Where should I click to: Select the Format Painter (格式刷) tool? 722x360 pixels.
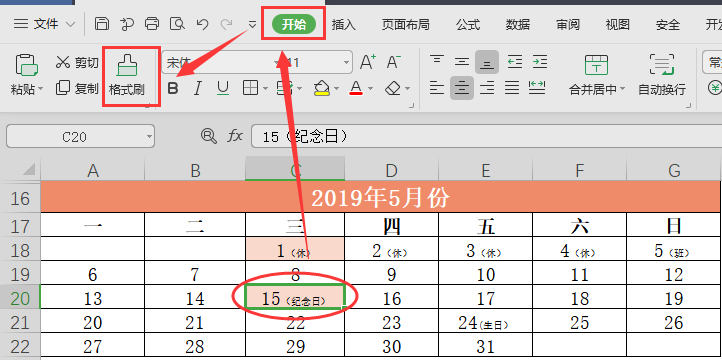tap(127, 75)
